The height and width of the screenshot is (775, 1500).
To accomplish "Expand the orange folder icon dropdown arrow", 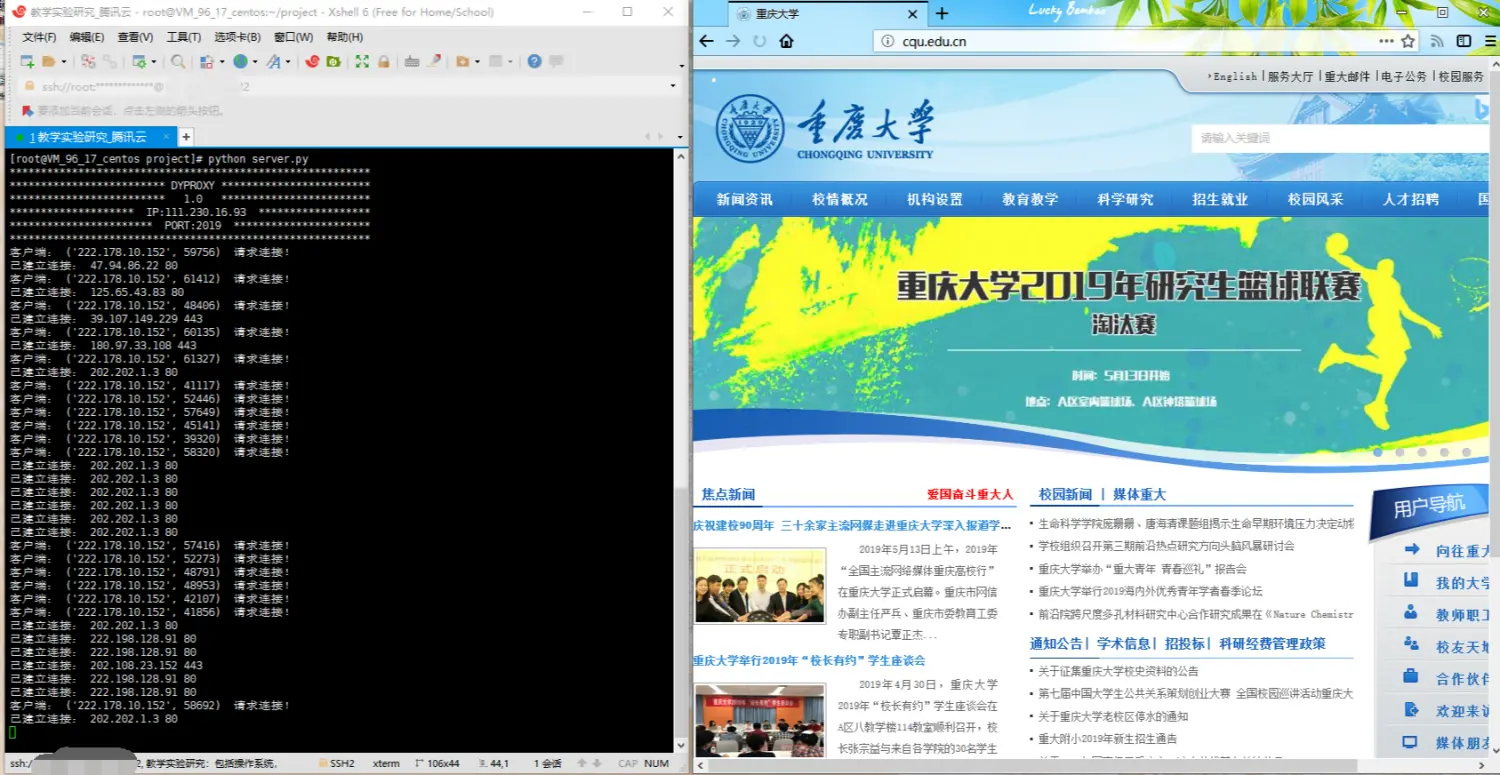I will [x=477, y=61].
